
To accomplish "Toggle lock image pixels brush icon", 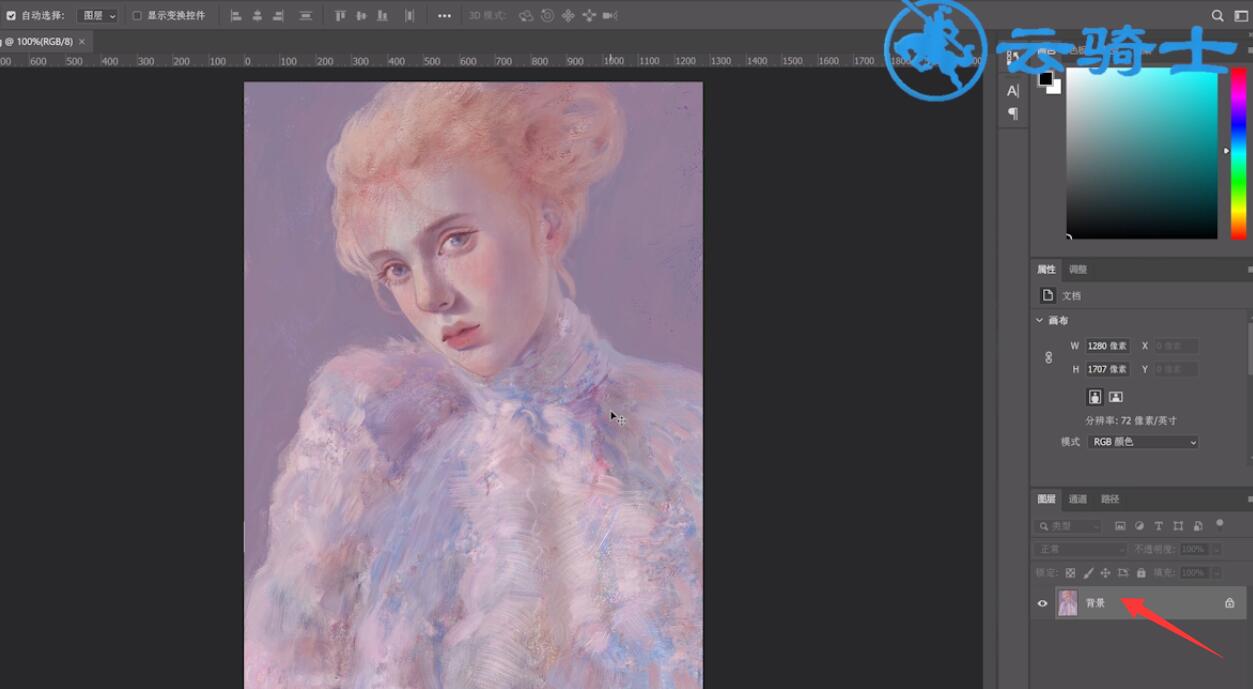I will (1088, 573).
